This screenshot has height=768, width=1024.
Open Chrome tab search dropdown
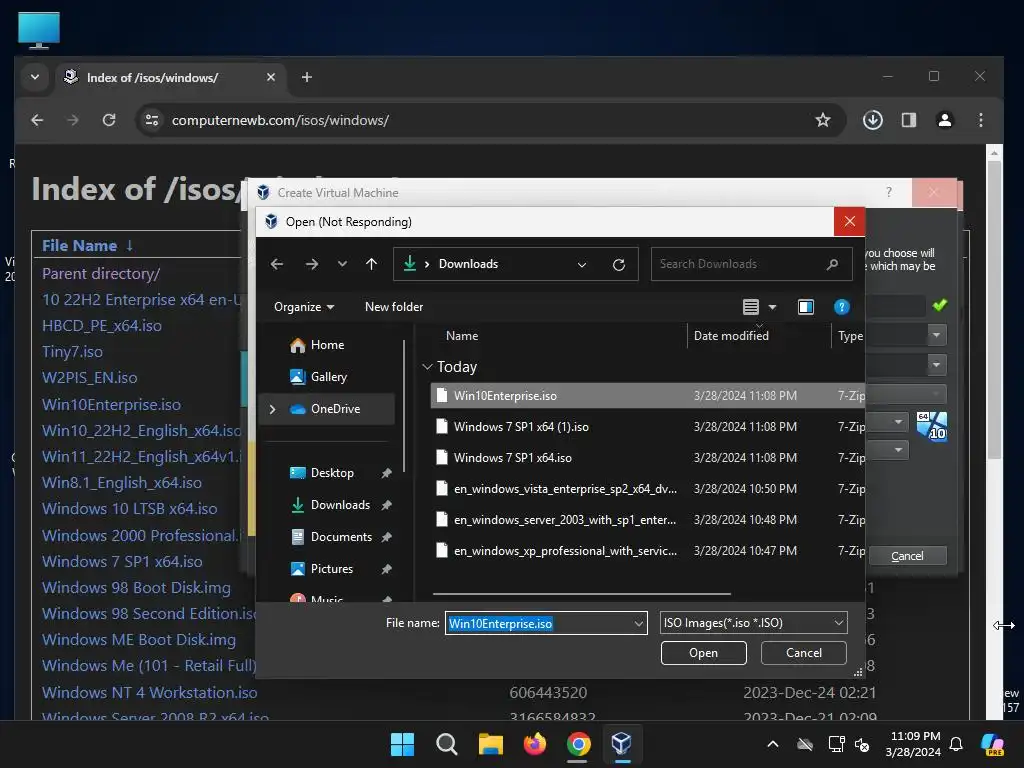35,77
